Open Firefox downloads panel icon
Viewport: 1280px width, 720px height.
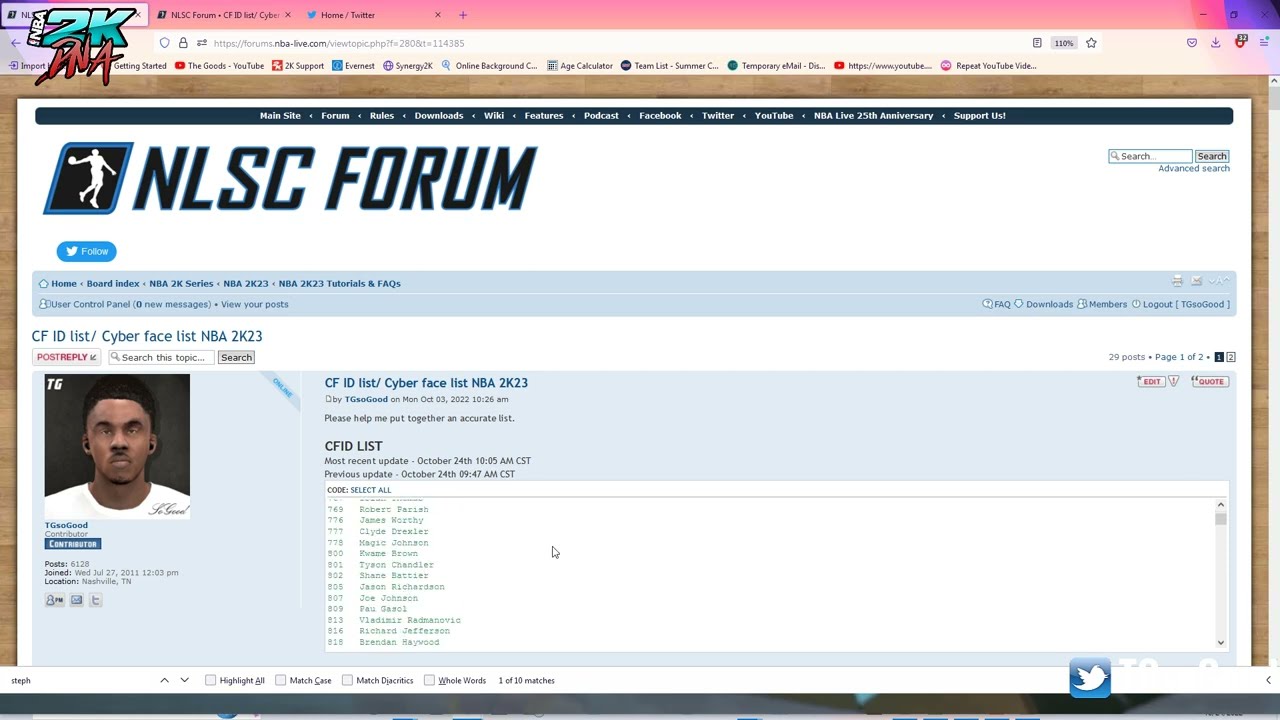[x=1215, y=43]
